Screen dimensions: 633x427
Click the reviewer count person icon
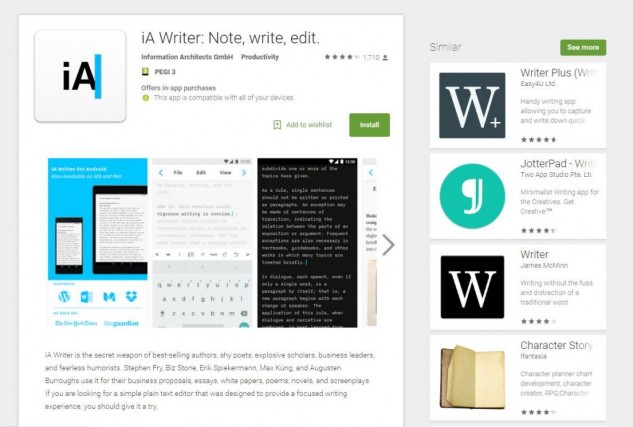385,57
